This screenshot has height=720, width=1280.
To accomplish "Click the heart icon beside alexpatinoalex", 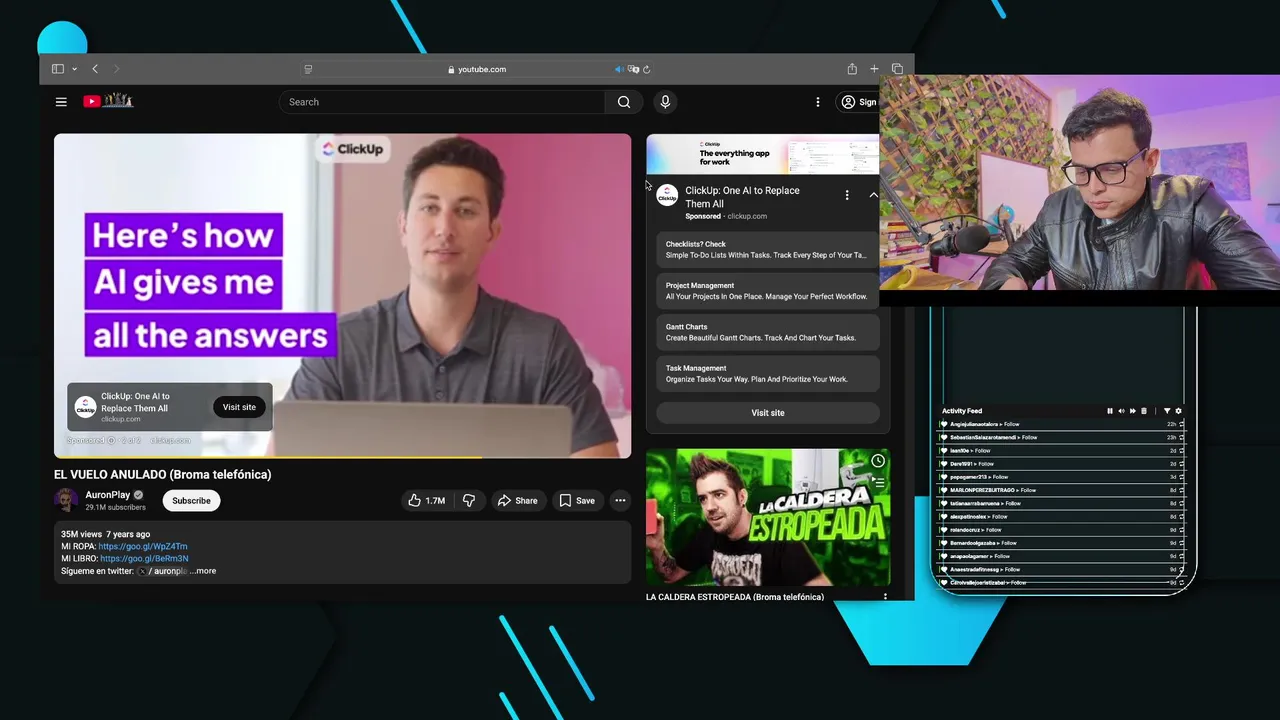I will [x=943, y=516].
